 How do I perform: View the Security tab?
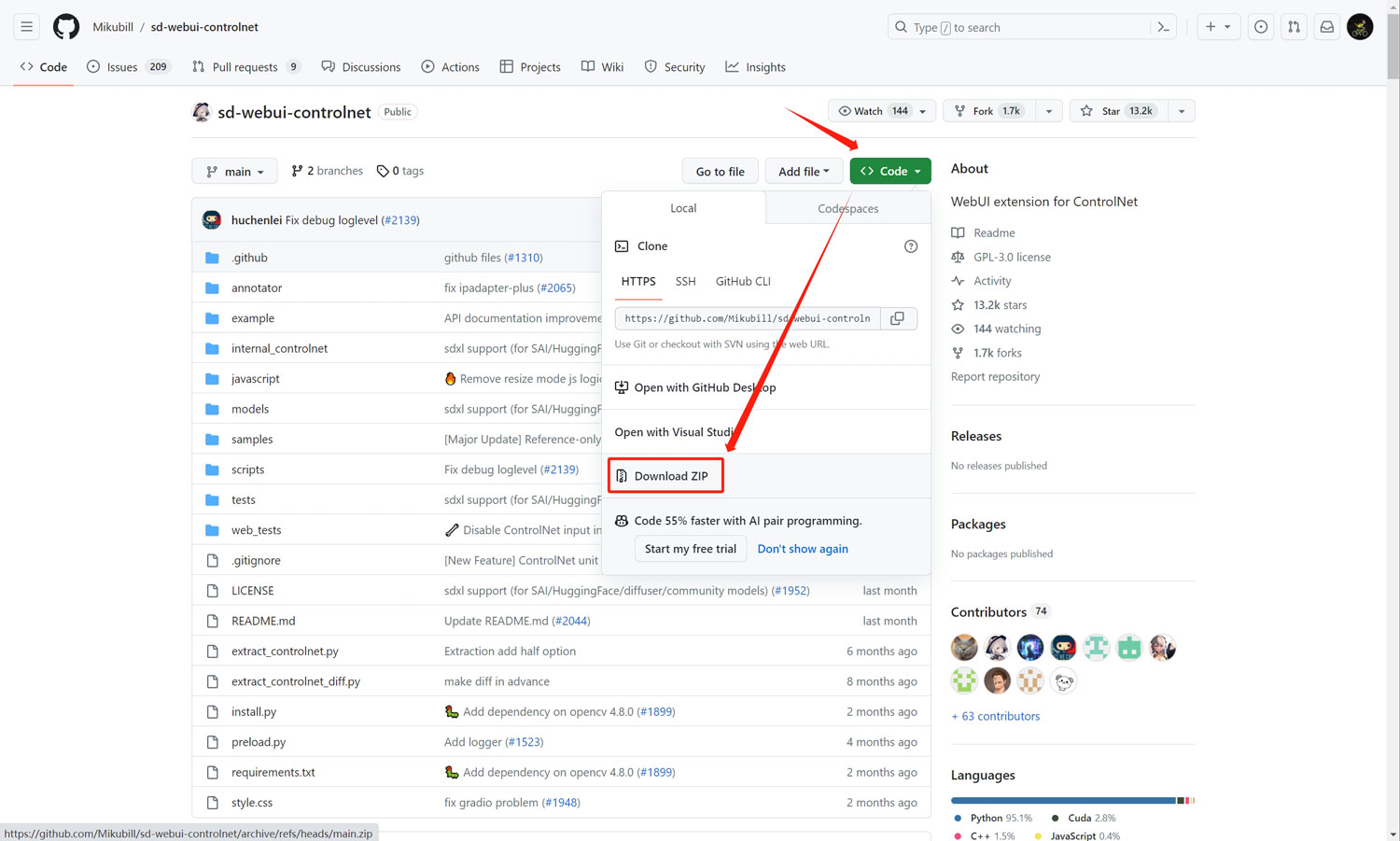[x=675, y=67]
